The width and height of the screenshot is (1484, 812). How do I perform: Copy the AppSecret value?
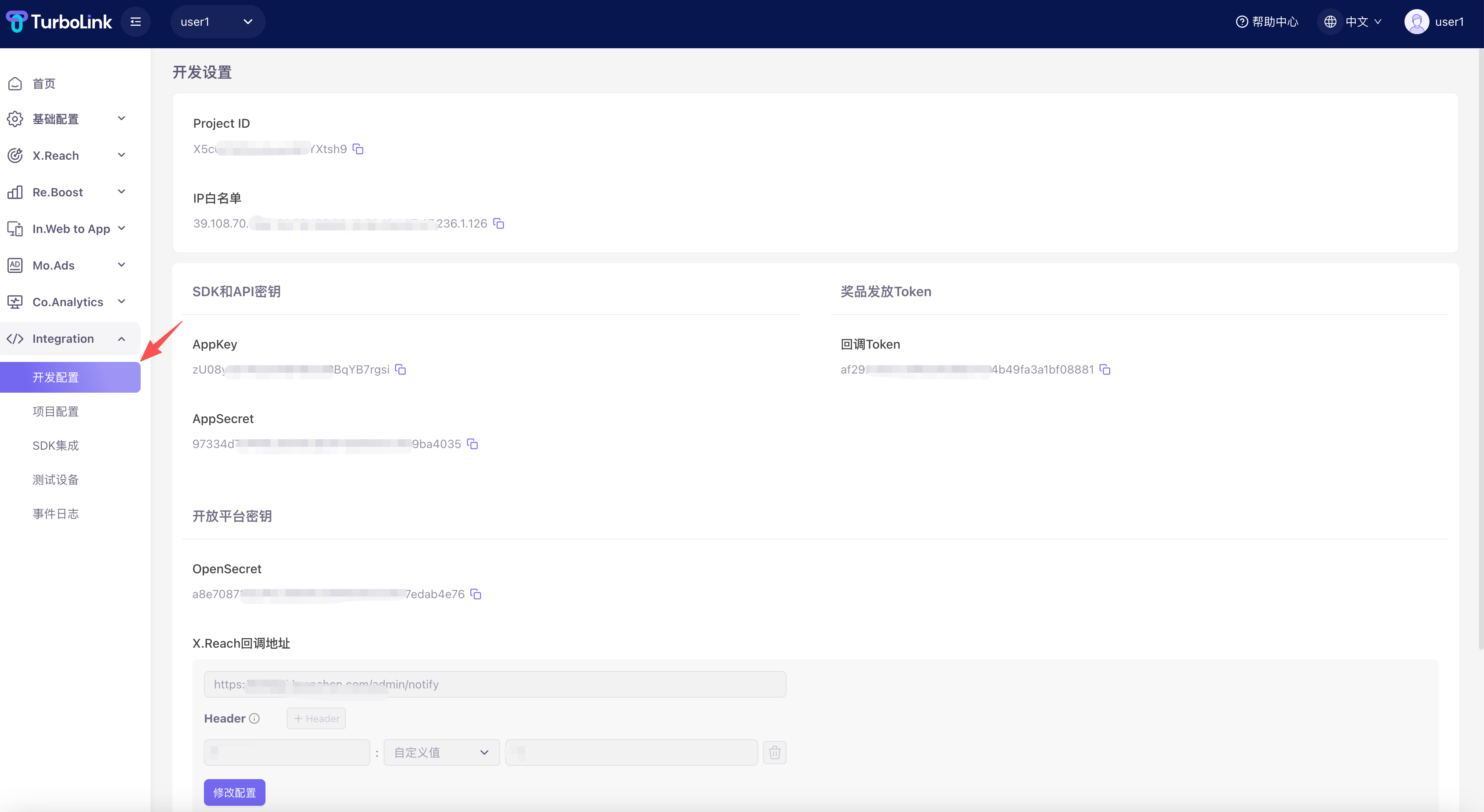click(472, 444)
